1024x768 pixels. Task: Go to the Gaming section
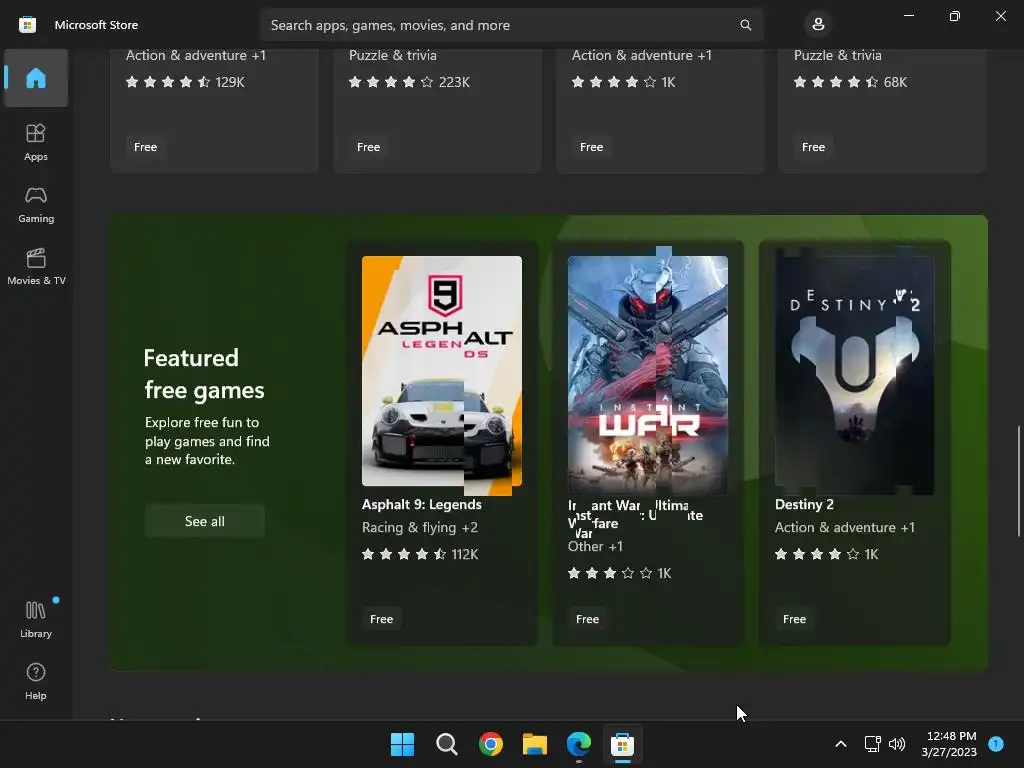click(x=36, y=204)
